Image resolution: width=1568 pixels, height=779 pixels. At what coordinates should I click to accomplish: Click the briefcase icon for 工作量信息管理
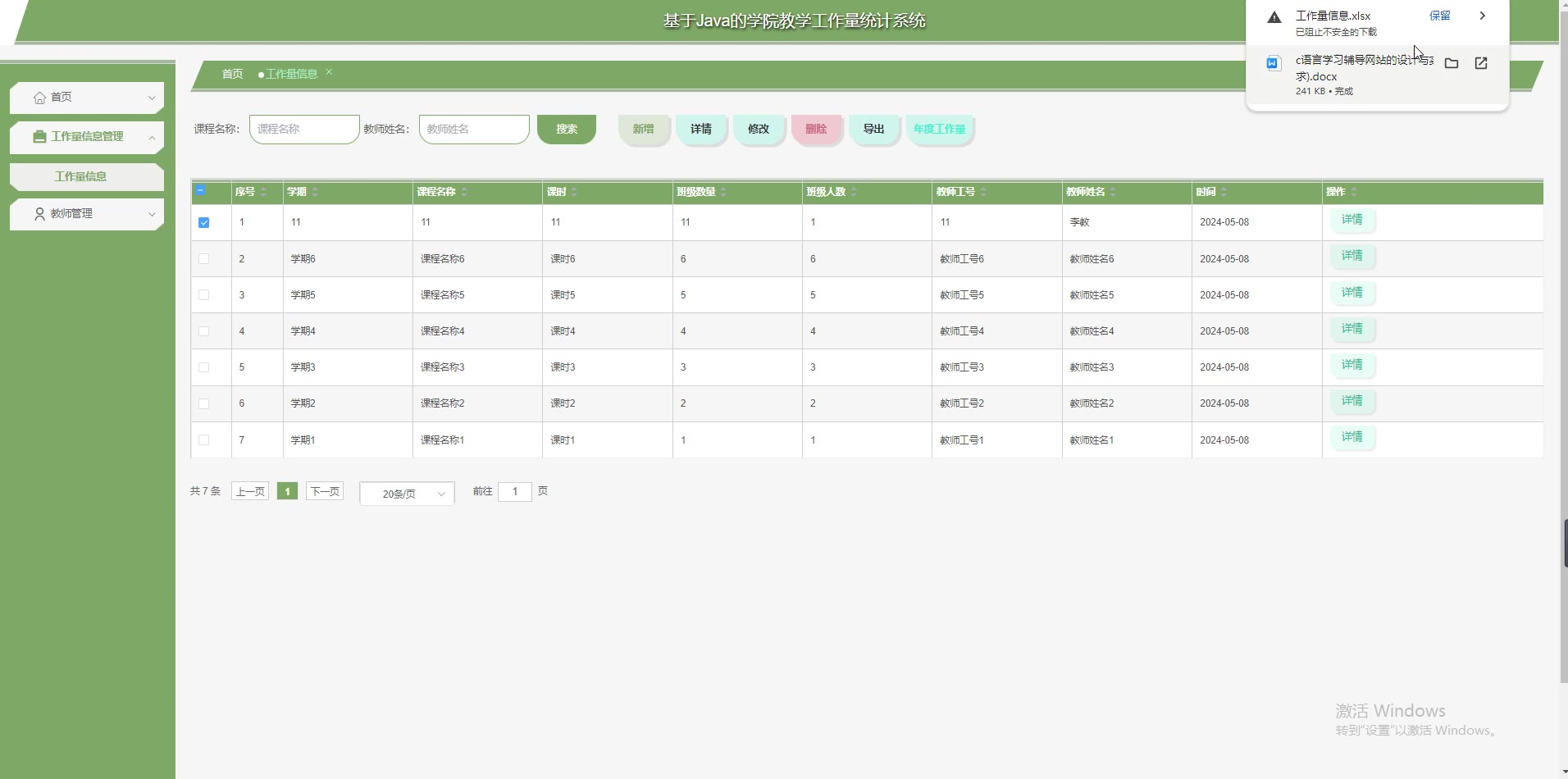coord(39,137)
